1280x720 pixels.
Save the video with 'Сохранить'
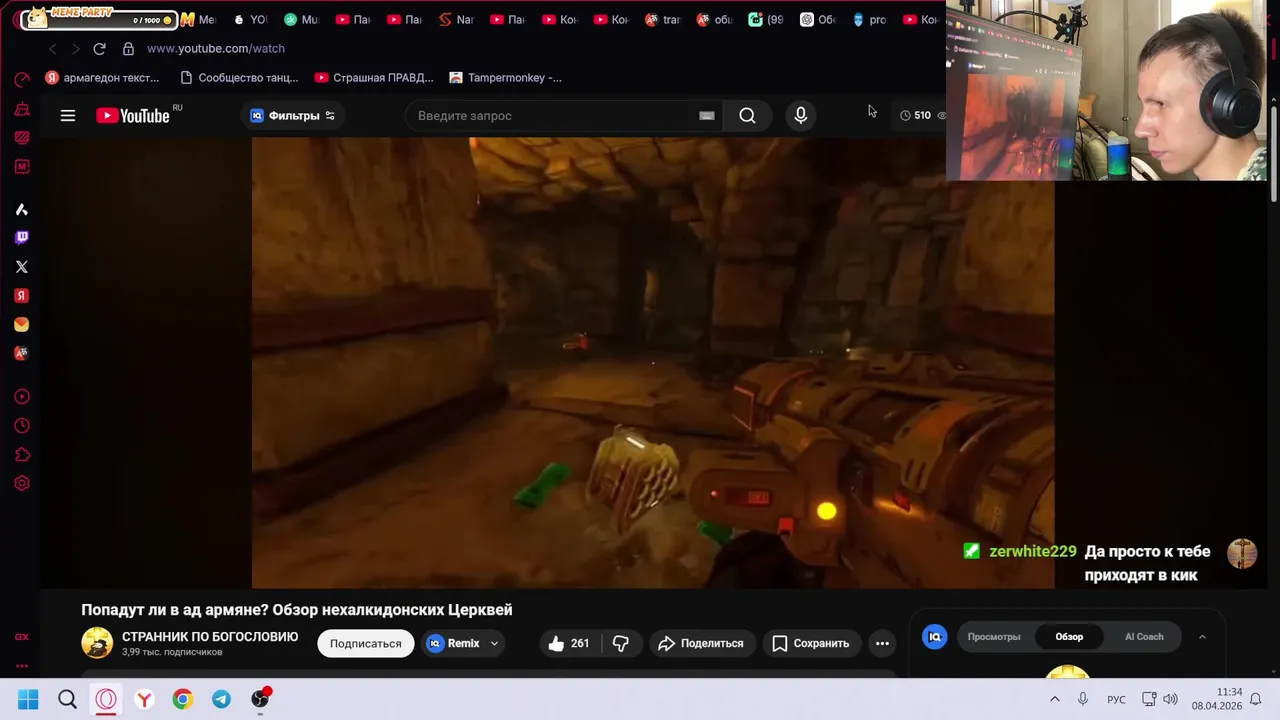pyautogui.click(x=811, y=644)
